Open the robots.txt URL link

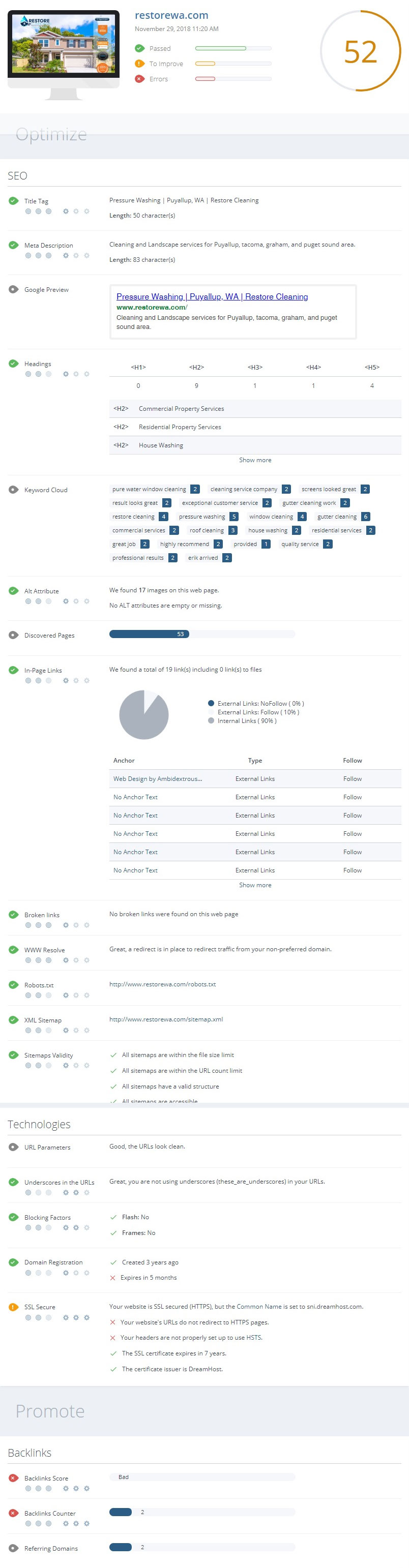click(x=162, y=984)
